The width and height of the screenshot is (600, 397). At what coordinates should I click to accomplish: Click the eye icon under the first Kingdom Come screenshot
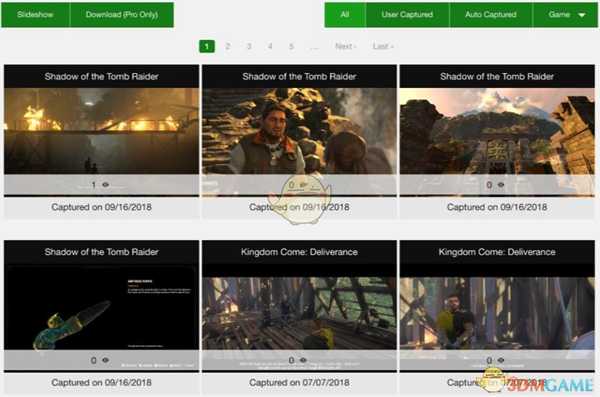tap(303, 360)
